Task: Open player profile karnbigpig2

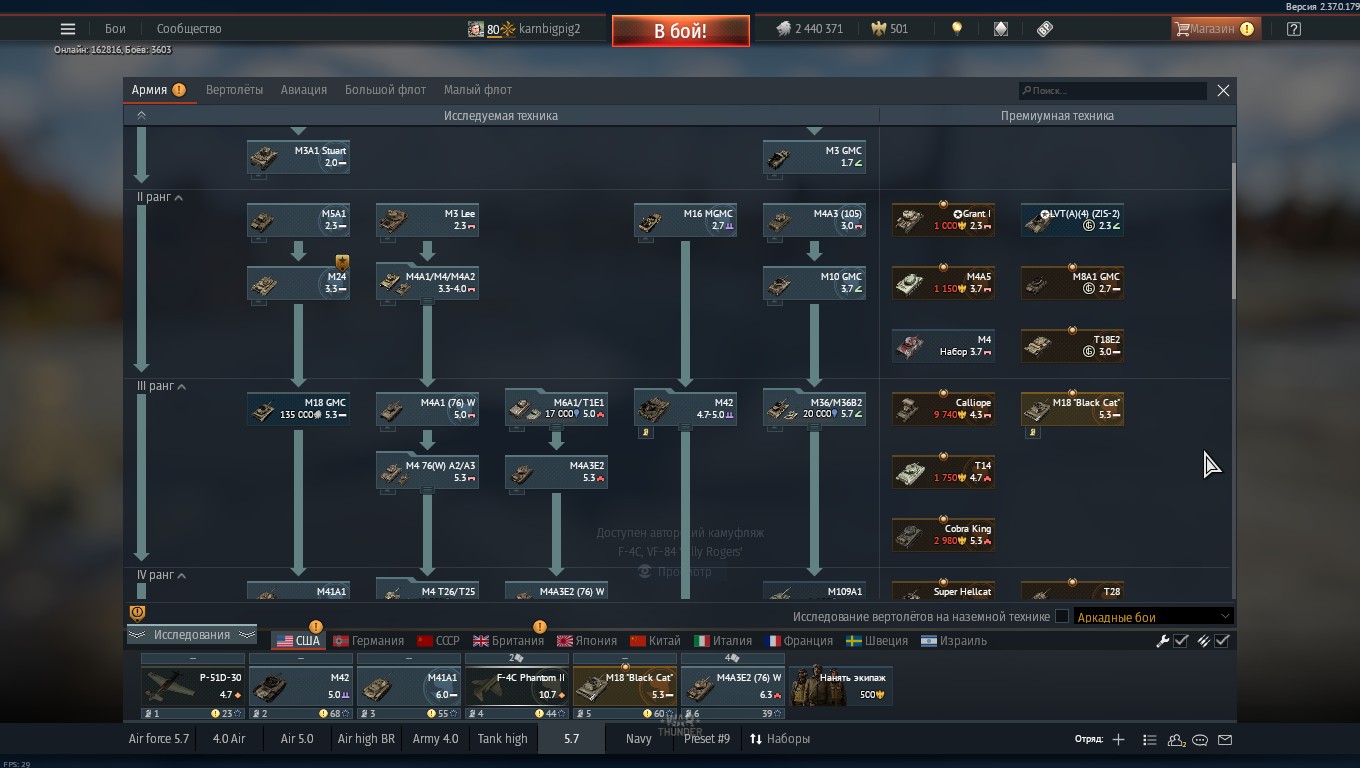Action: pos(525,29)
